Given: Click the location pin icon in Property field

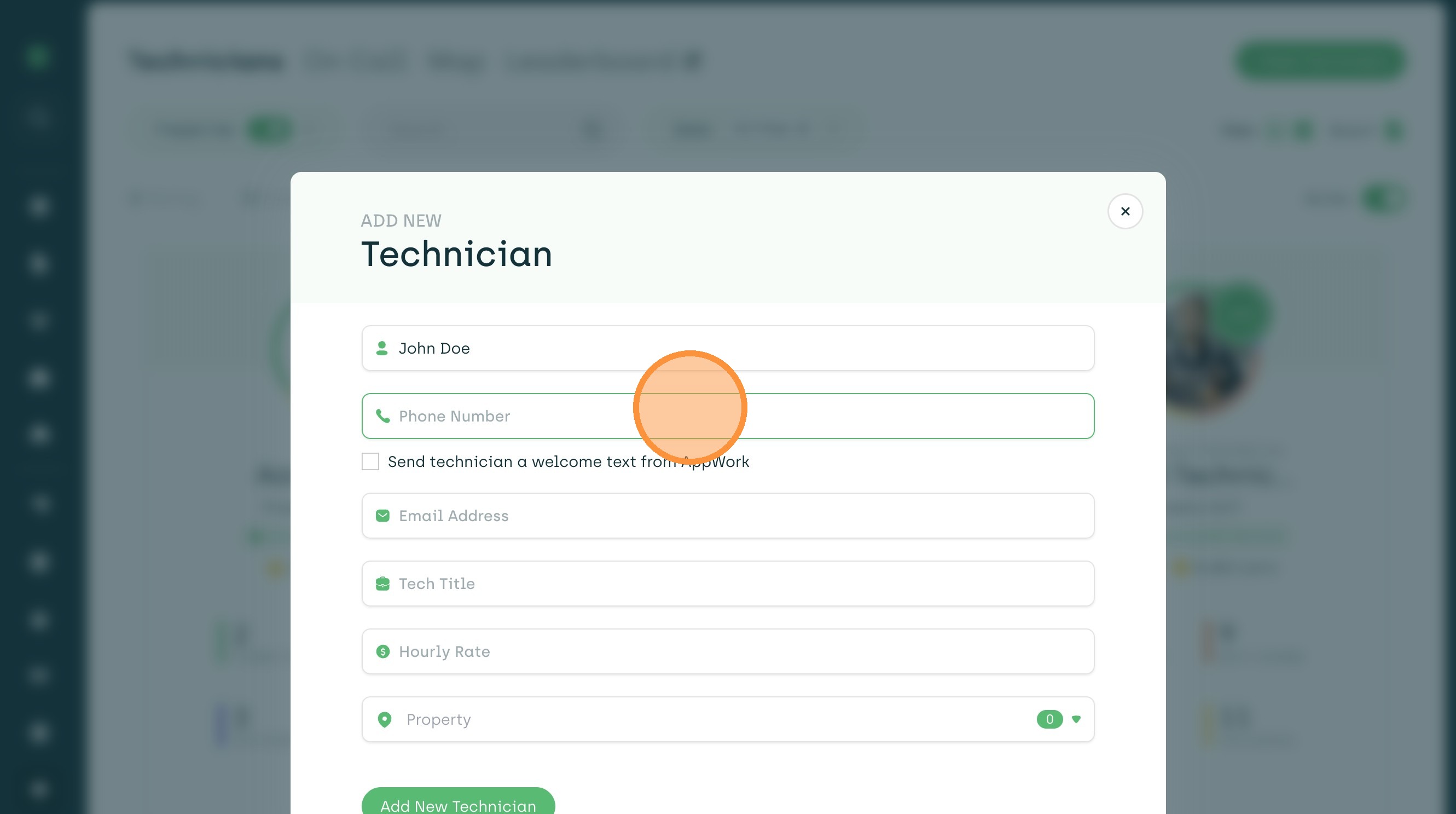Looking at the screenshot, I should pos(384,719).
